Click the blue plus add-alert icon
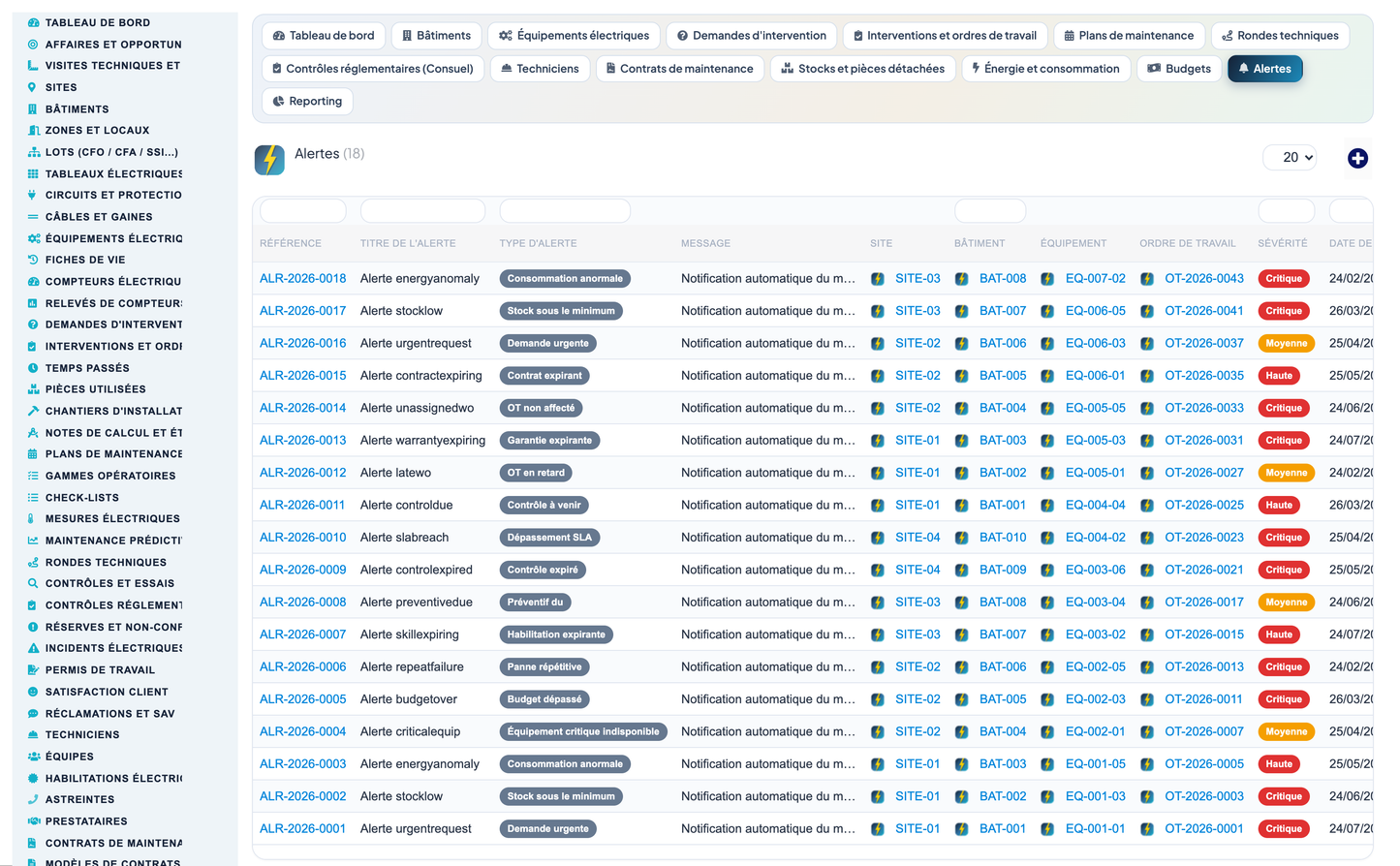This screenshot has width=1400, height=866. coord(1357,158)
